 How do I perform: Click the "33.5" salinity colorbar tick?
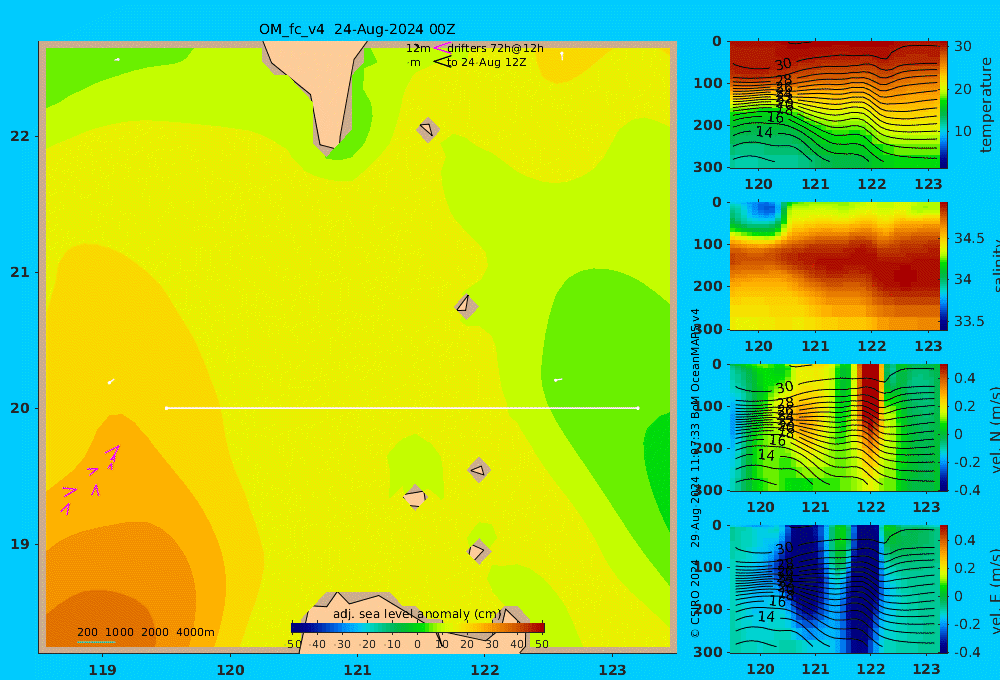click(969, 321)
